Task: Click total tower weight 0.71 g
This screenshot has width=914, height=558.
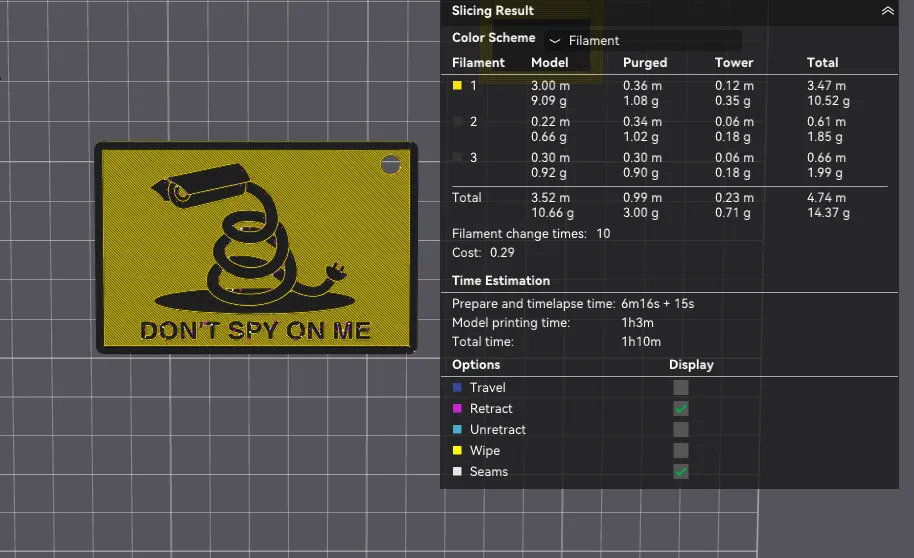Action: pos(732,212)
